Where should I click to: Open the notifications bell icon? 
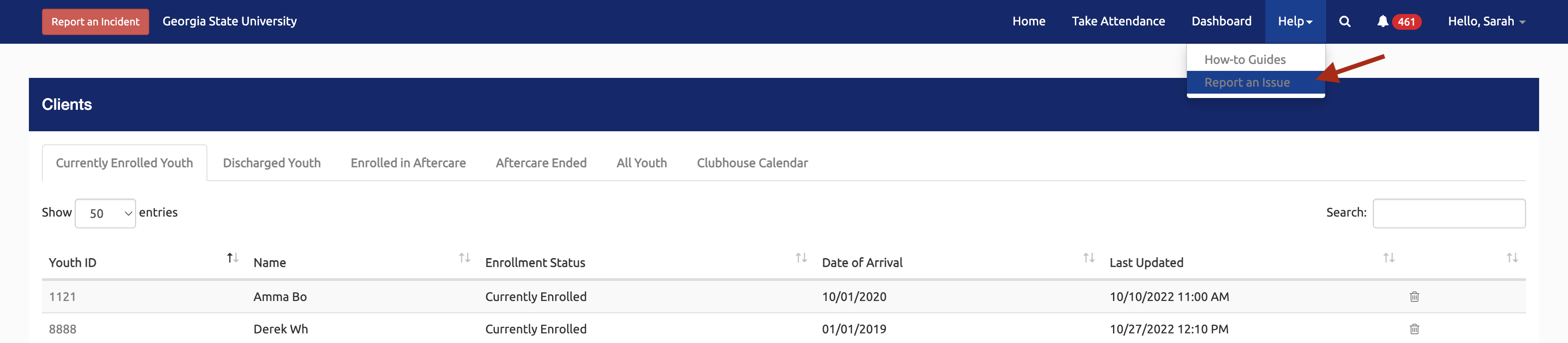[1382, 22]
